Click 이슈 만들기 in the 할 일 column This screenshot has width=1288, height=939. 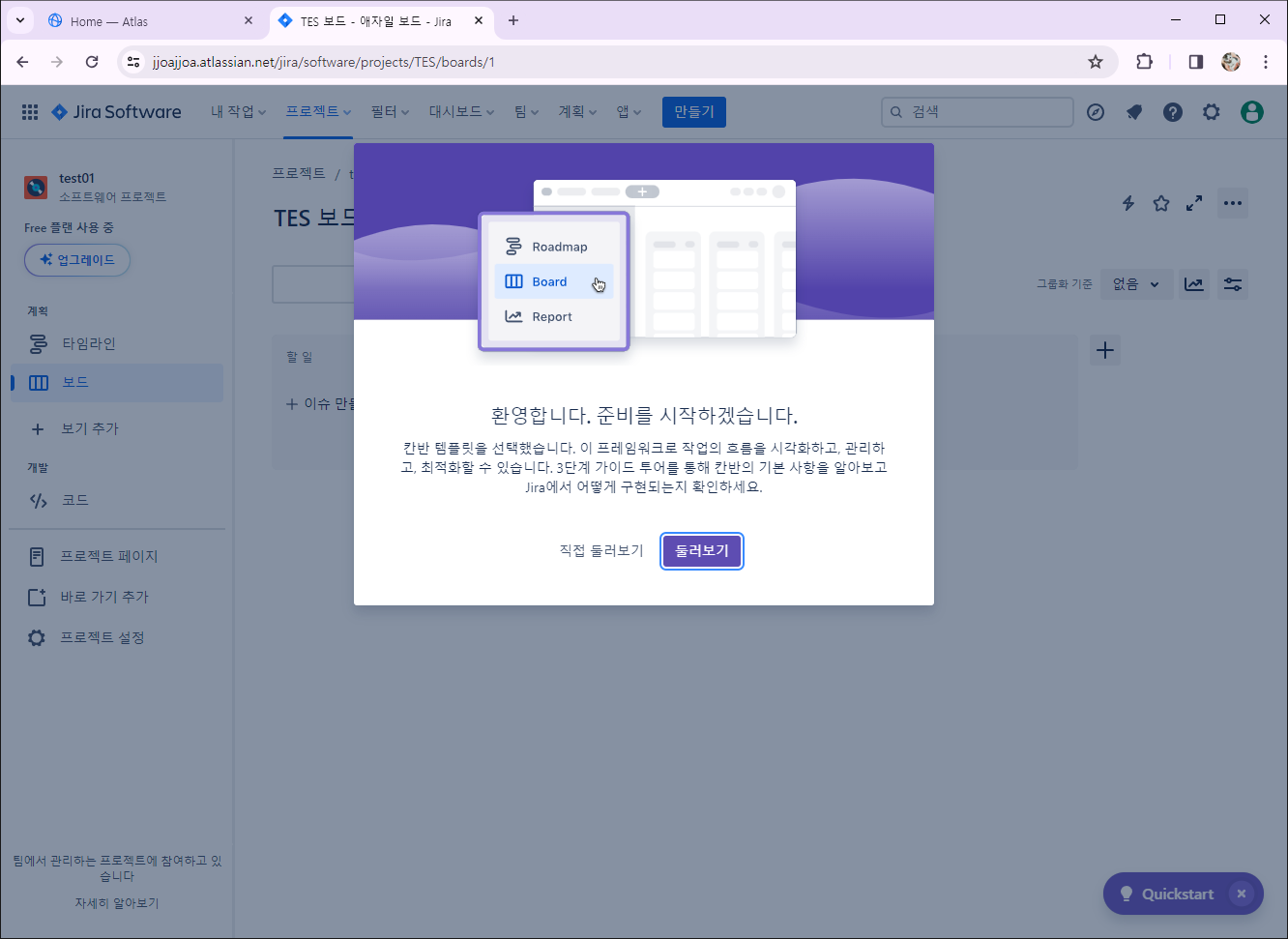(322, 404)
